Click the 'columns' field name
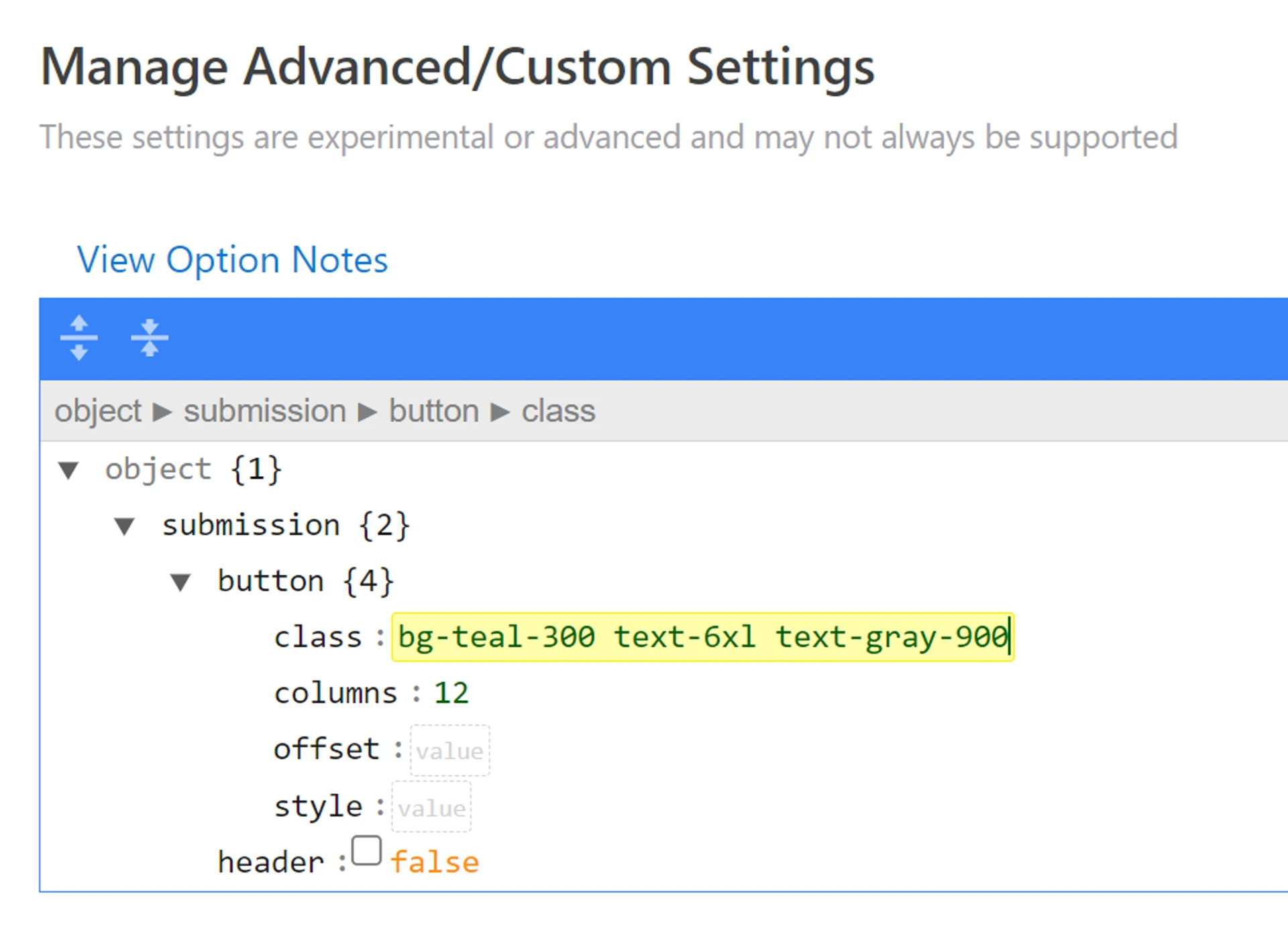 [x=335, y=693]
